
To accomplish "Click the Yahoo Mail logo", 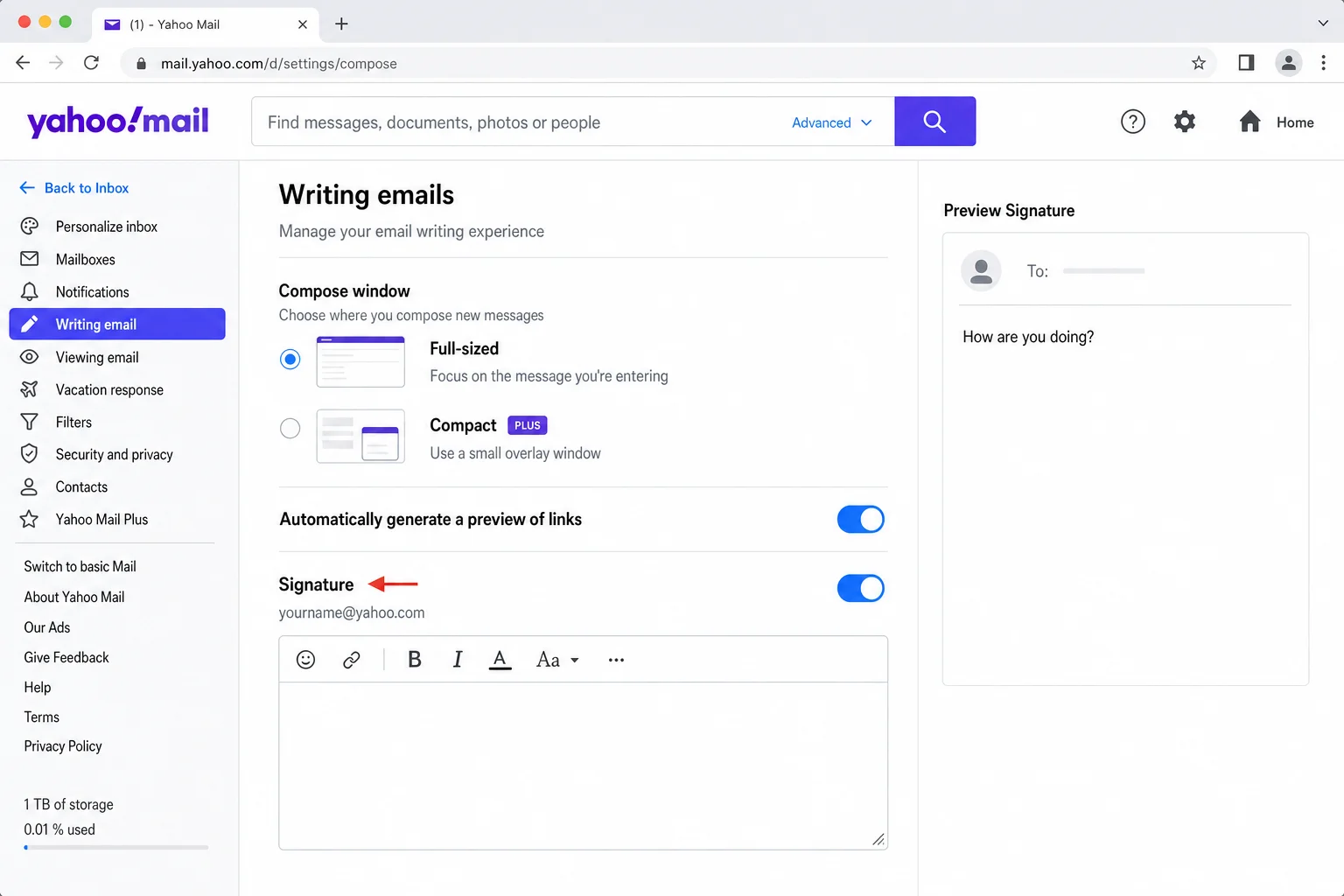I will tap(118, 121).
